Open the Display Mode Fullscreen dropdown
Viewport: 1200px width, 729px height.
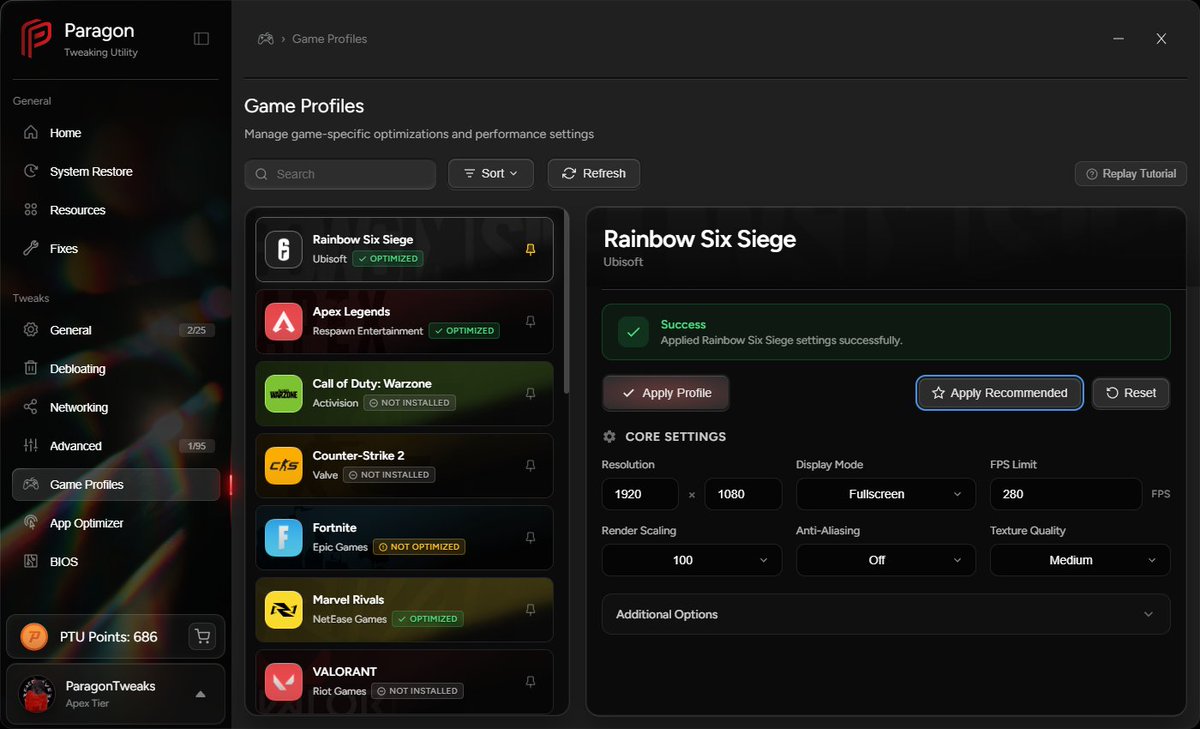[x=886, y=494]
